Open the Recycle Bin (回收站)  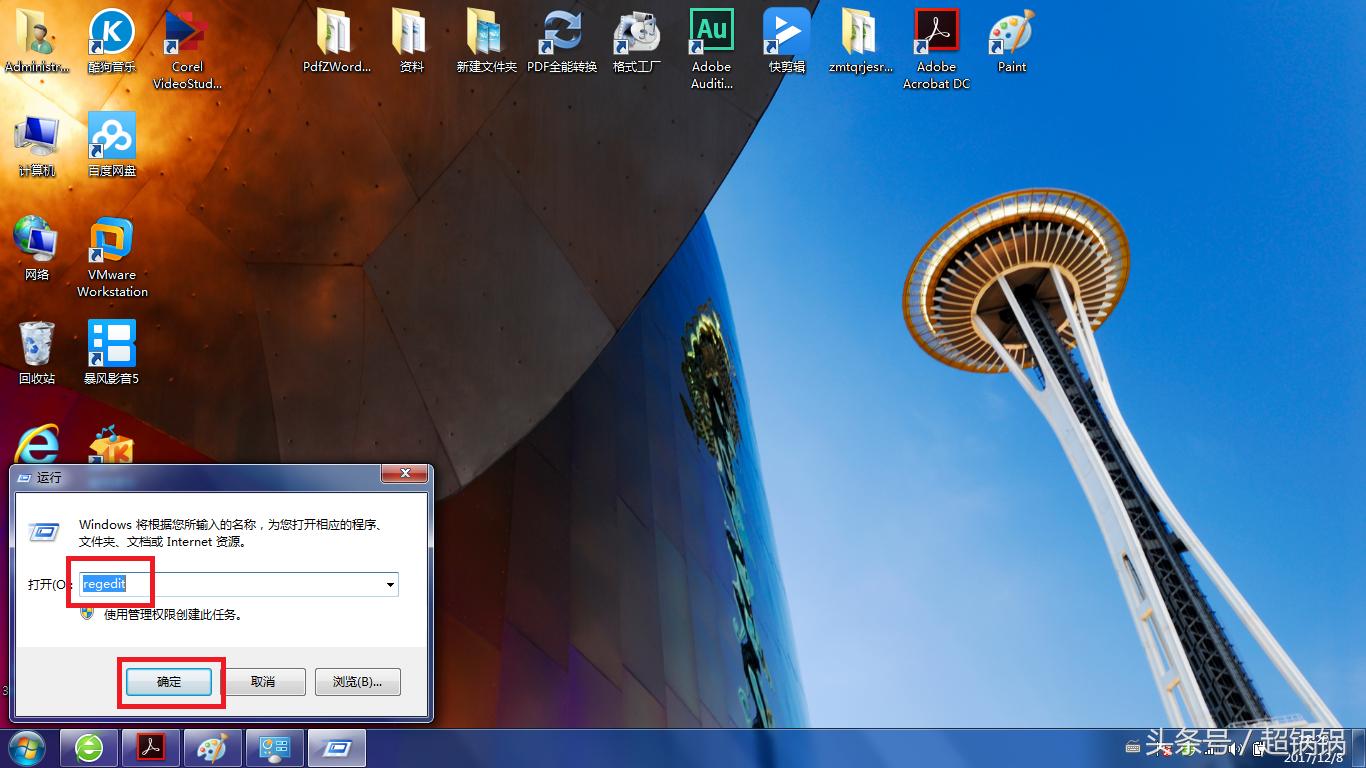[x=36, y=340]
